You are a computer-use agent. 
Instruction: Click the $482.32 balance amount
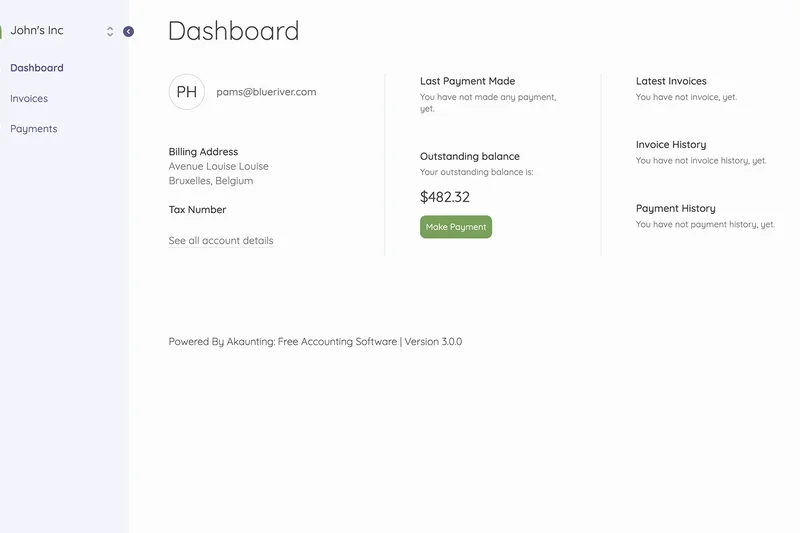[445, 197]
